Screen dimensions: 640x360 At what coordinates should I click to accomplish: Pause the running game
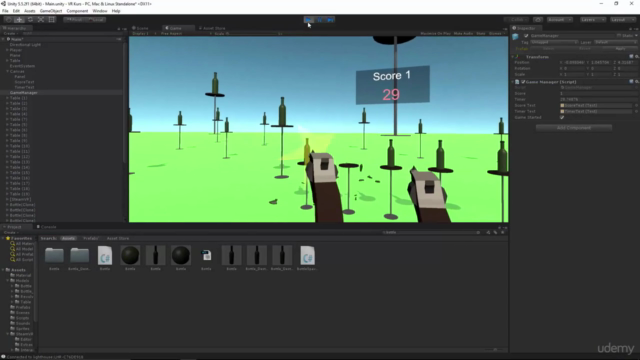[320, 20]
